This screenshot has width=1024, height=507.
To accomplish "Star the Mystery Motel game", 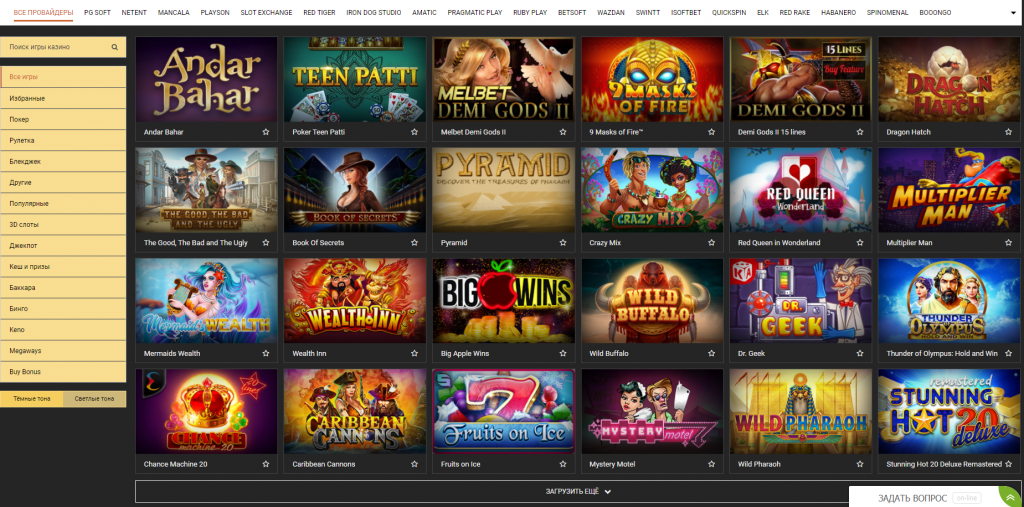I will (x=712, y=465).
